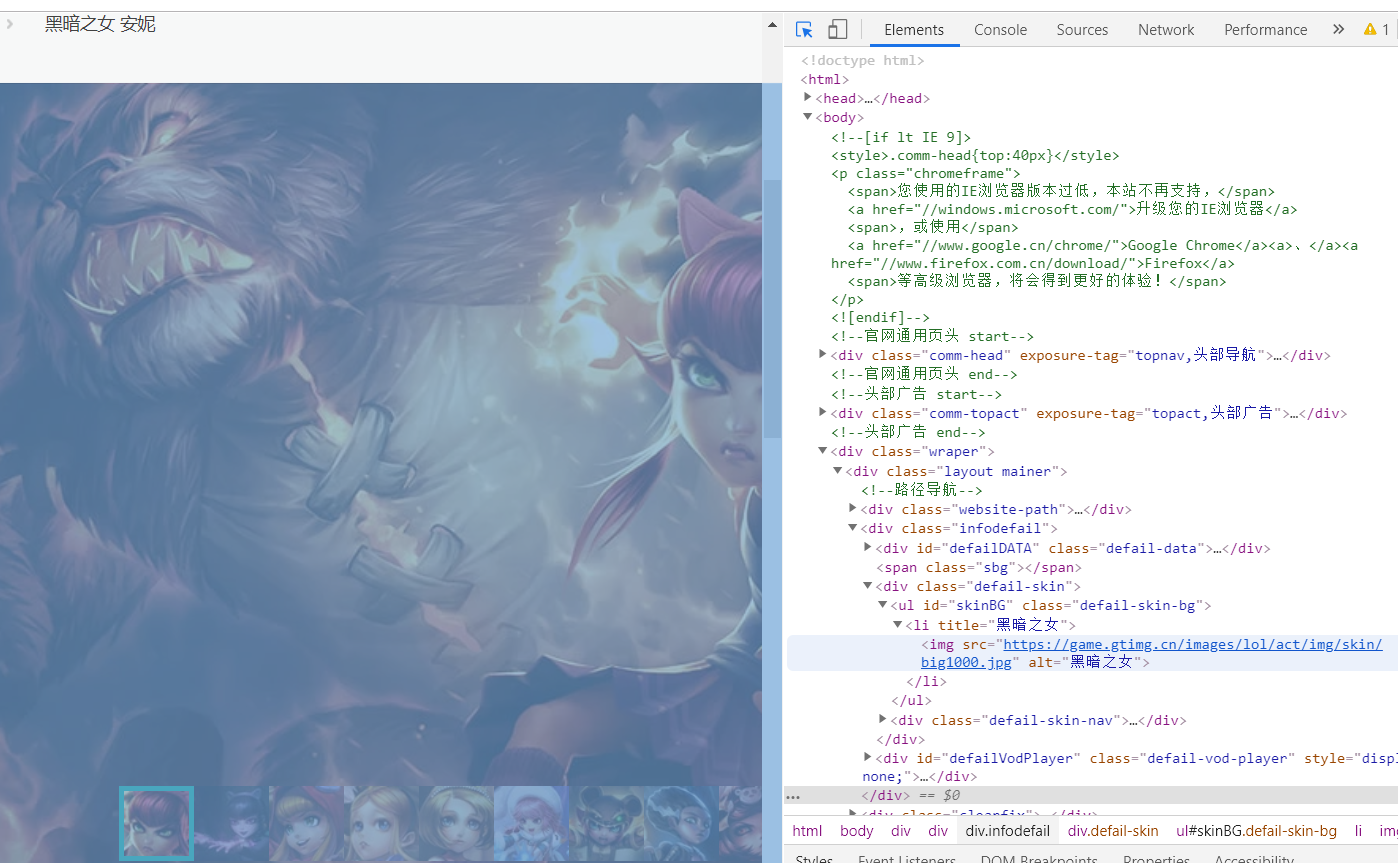Toggle the device toolbar icon
1398x863 pixels.
838,30
